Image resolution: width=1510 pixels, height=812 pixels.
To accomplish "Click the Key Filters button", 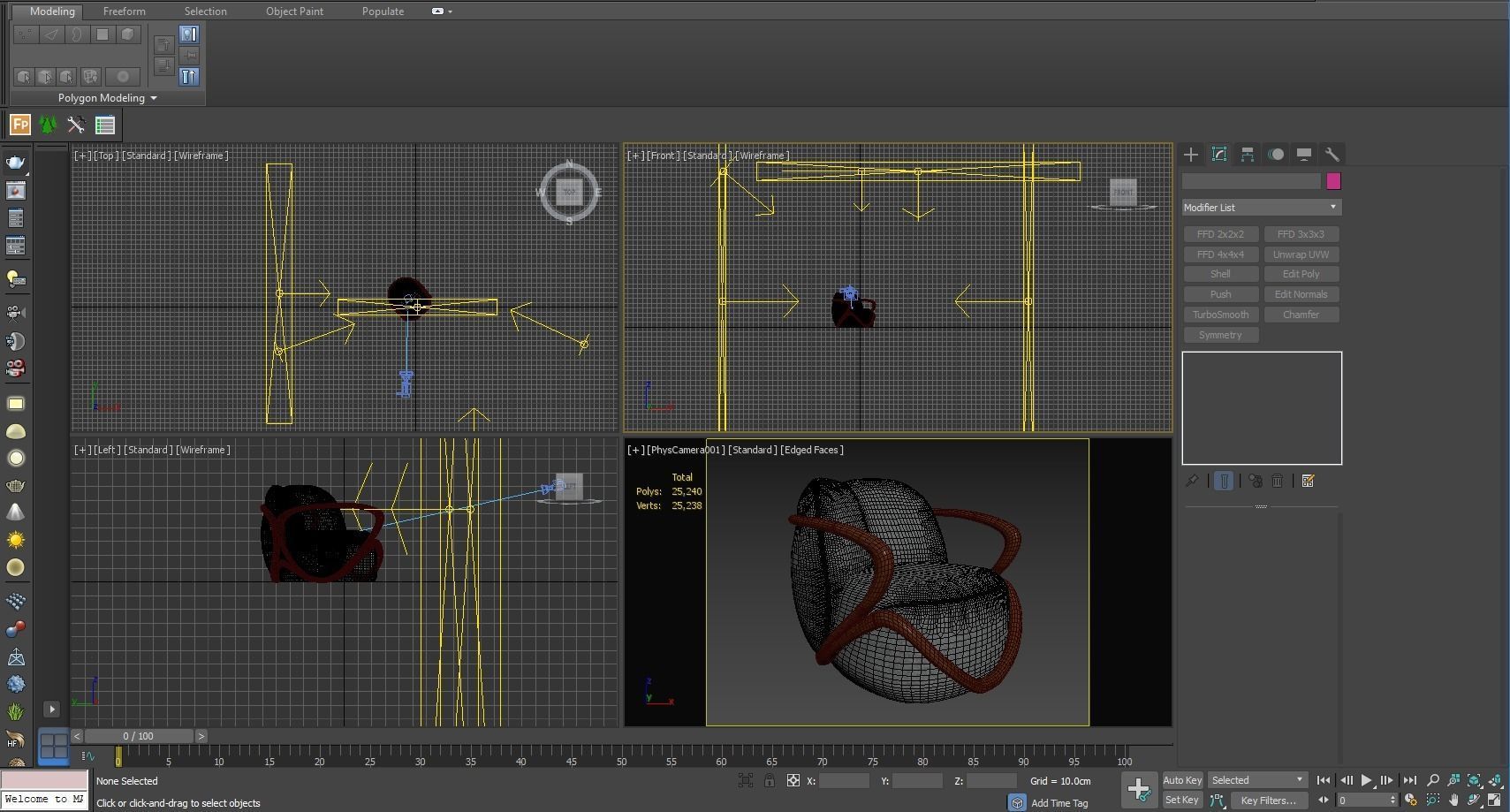I will [1268, 801].
